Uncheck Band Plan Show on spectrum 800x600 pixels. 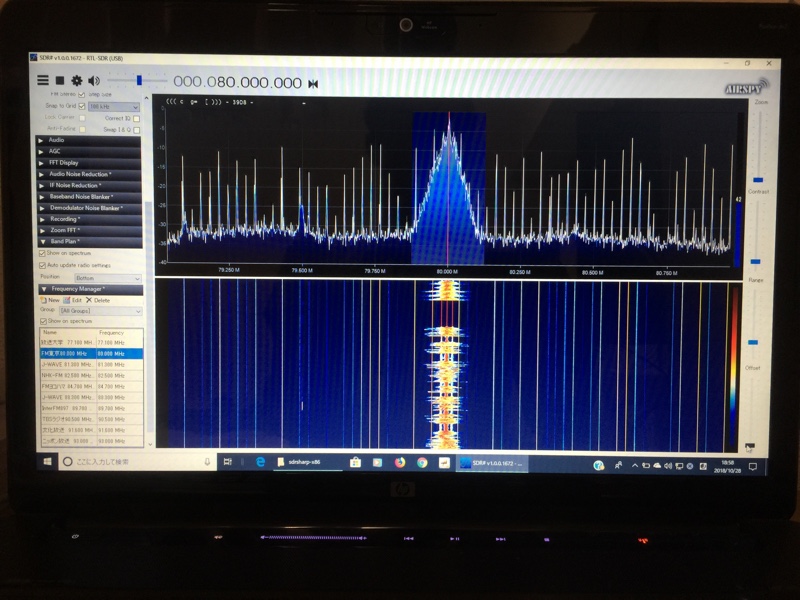[42, 253]
